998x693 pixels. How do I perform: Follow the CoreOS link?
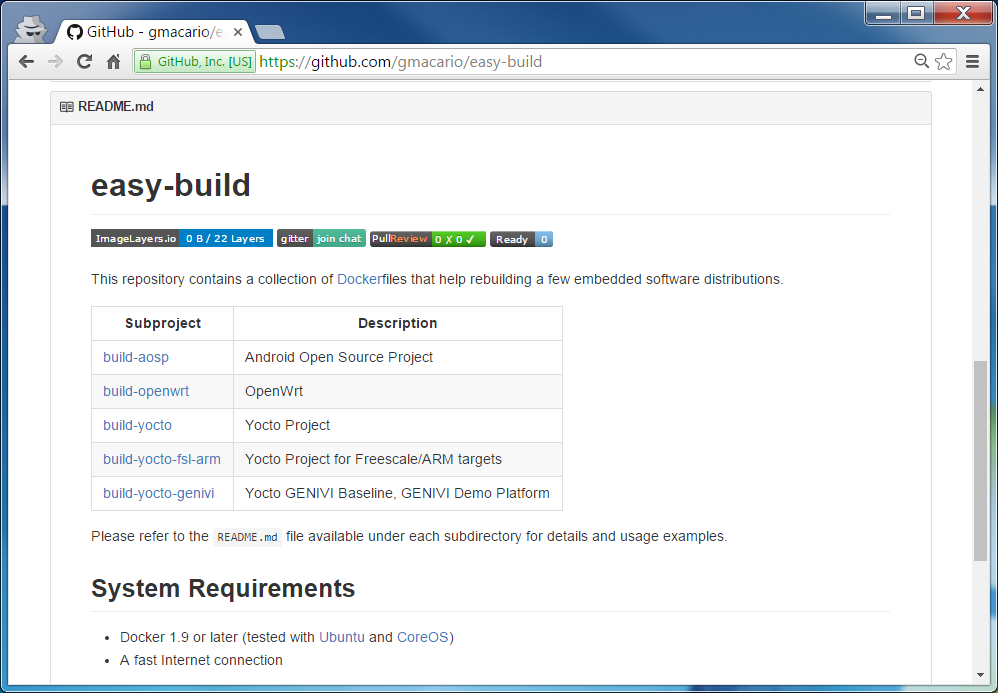coord(423,637)
